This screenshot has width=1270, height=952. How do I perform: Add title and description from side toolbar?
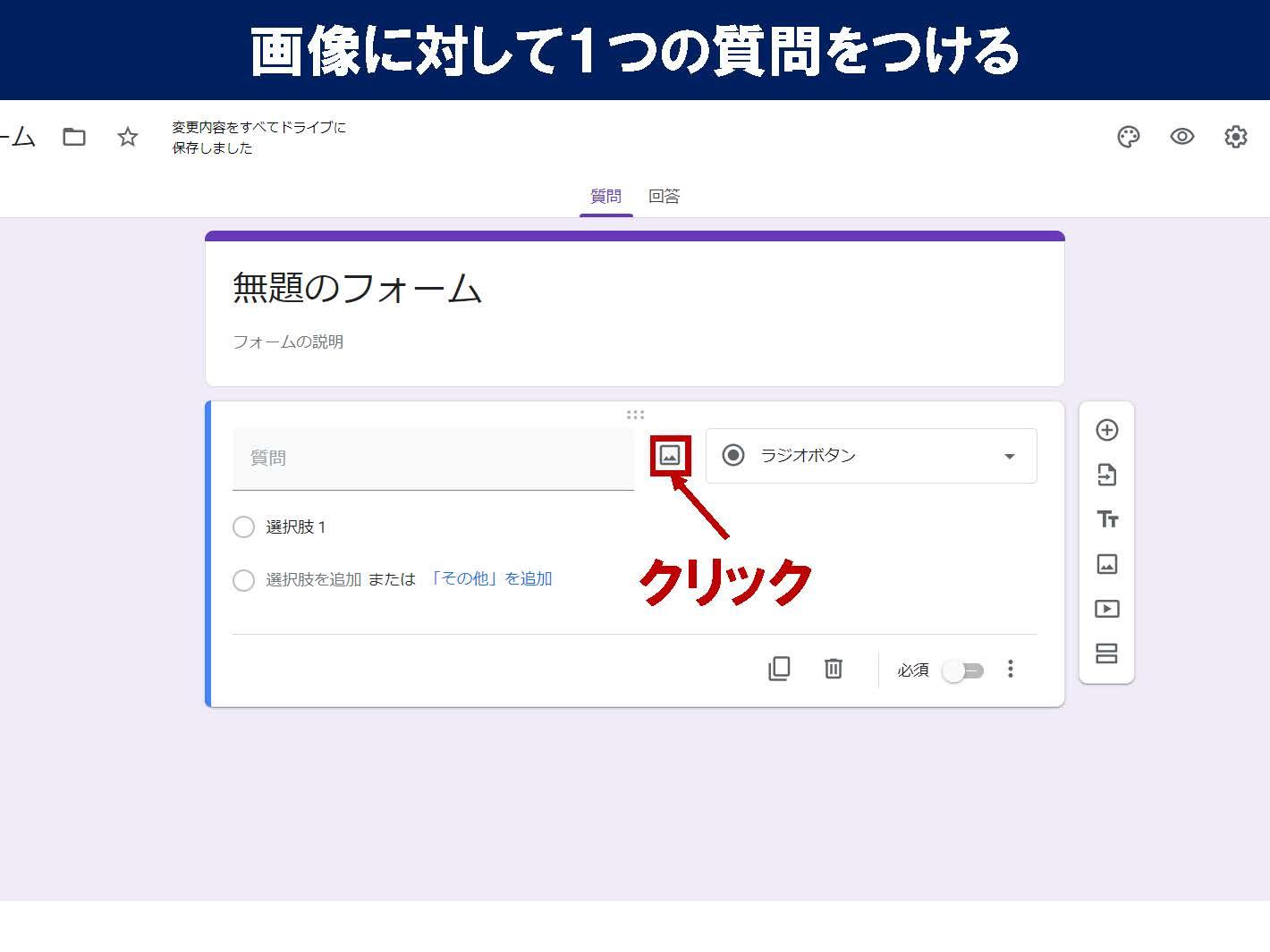tap(1107, 519)
